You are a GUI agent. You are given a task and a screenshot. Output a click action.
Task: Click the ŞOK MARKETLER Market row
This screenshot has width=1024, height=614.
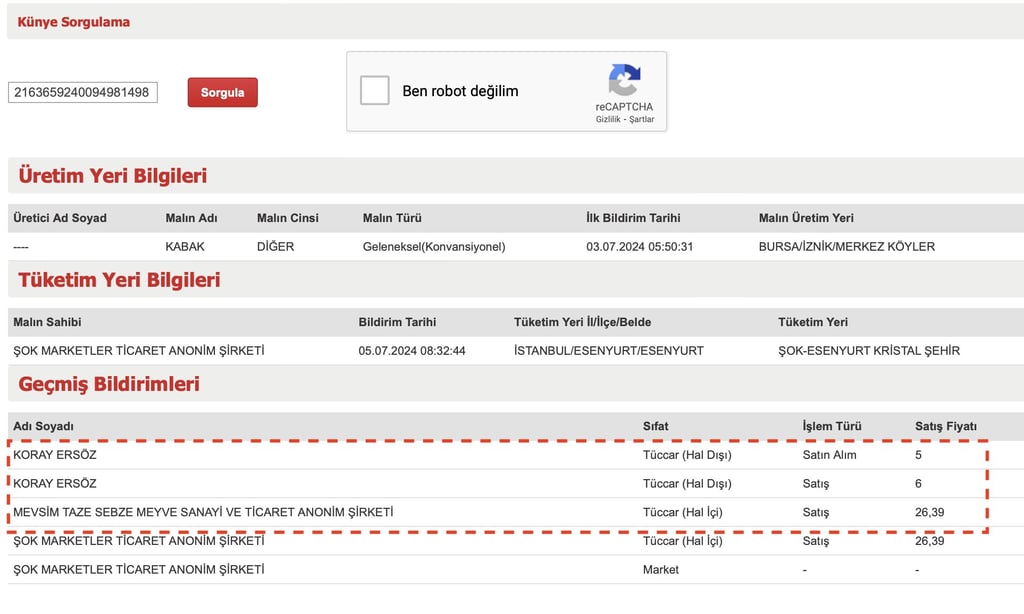[516, 570]
